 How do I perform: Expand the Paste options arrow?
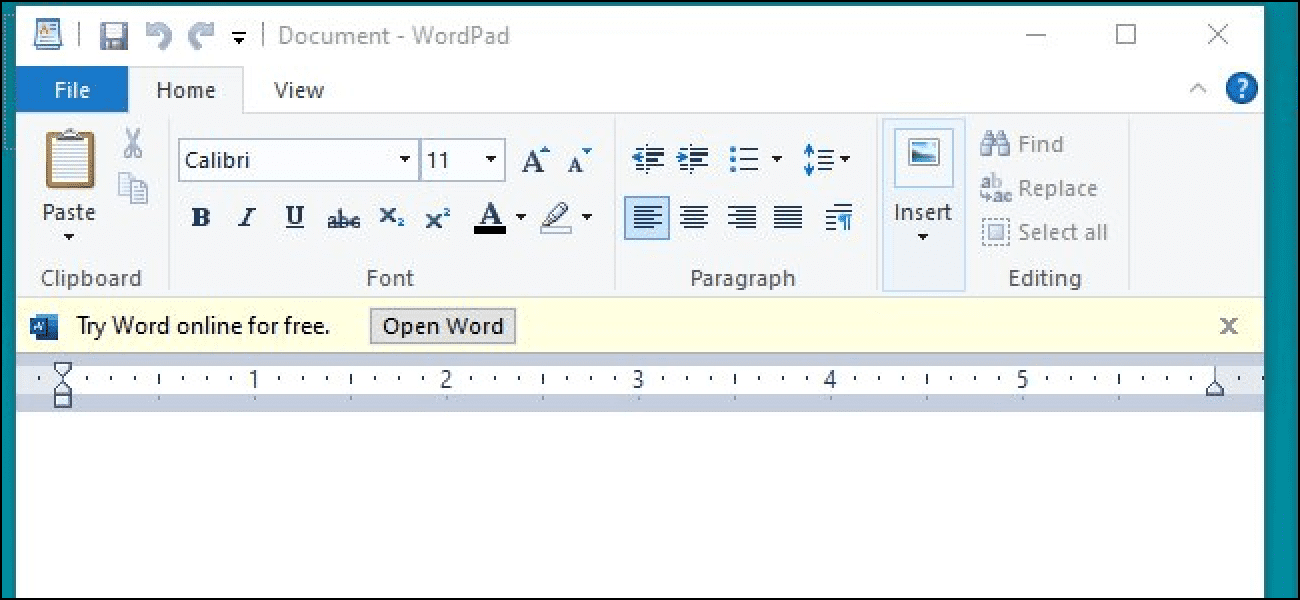(x=69, y=237)
